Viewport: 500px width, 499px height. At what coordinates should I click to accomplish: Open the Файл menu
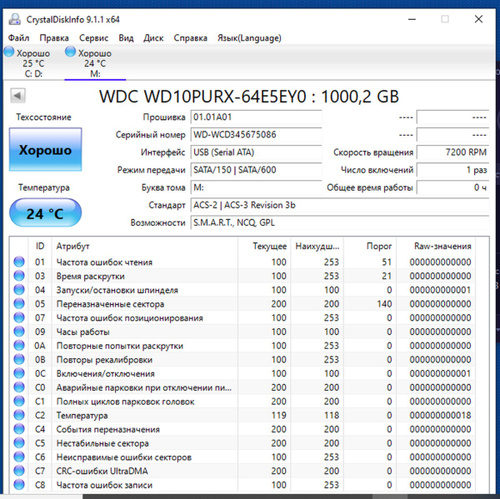[x=19, y=38]
